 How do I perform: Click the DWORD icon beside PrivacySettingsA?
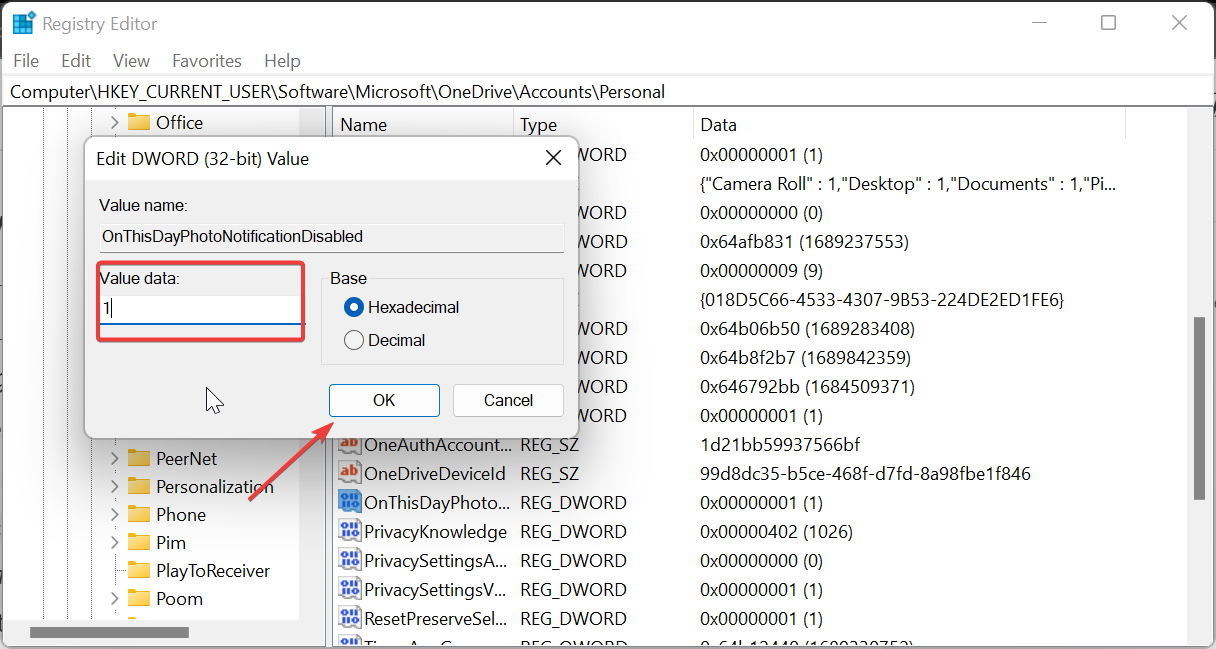coord(349,560)
